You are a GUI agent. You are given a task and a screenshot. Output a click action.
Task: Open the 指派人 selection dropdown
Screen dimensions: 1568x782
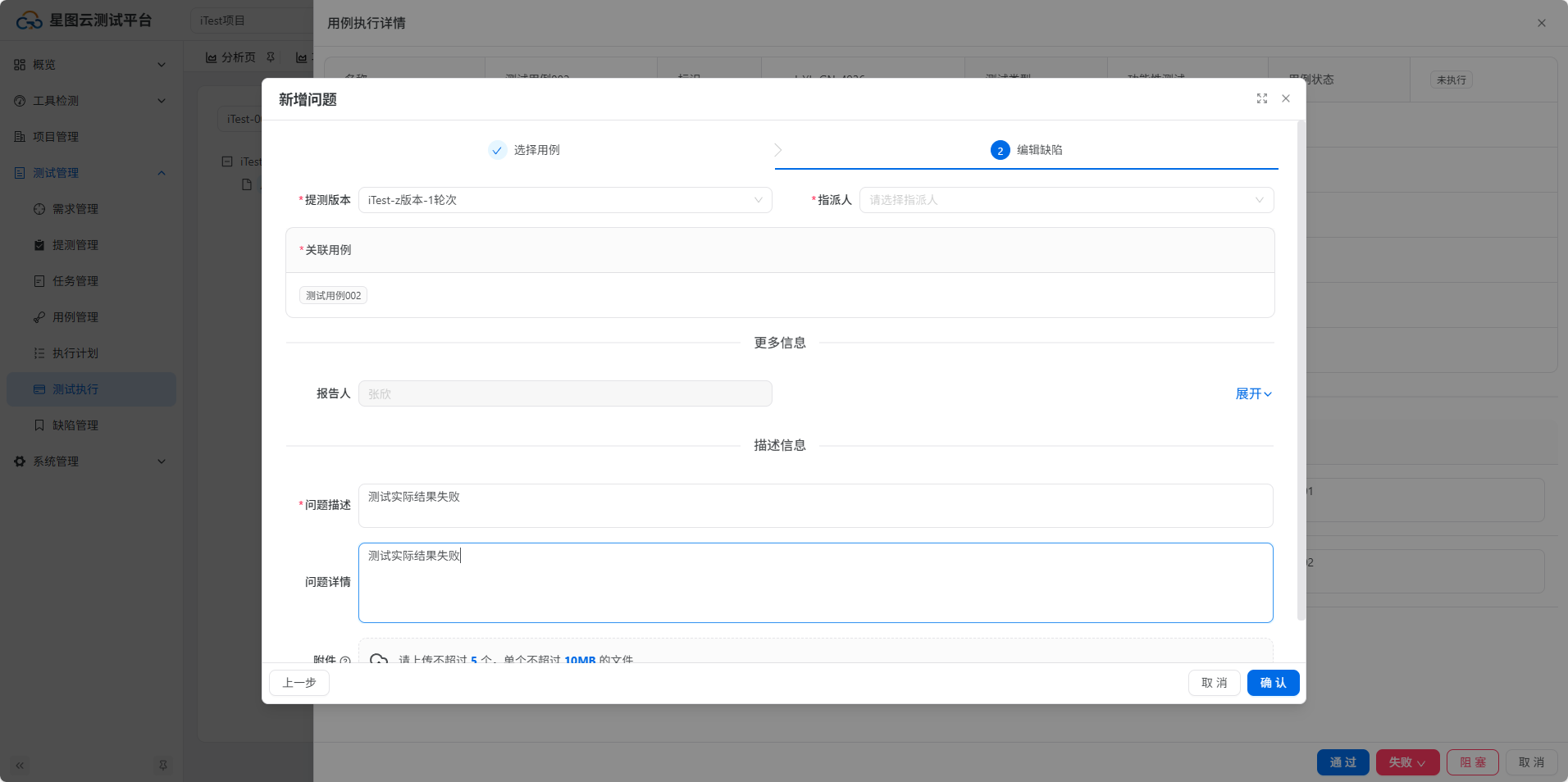coord(1065,200)
